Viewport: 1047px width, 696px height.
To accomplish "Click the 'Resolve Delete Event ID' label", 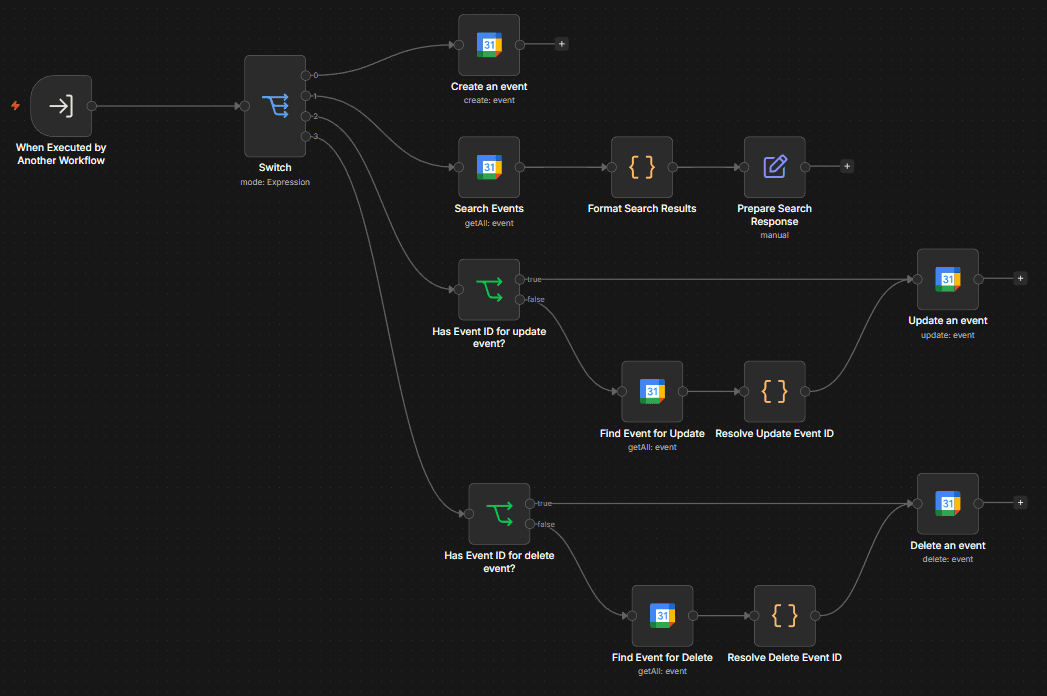I will (785, 657).
